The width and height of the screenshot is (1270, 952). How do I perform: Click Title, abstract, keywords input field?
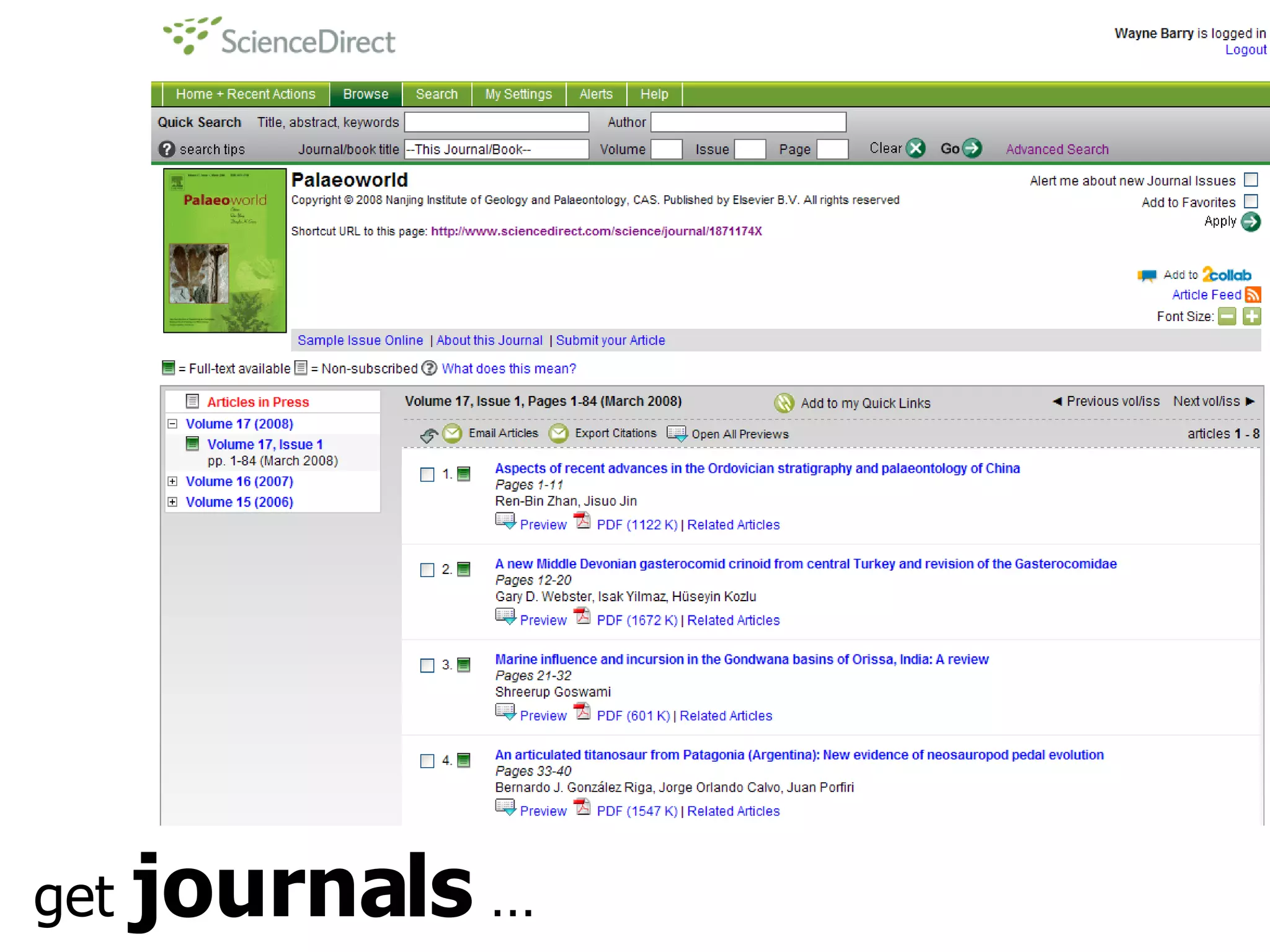pyautogui.click(x=497, y=122)
